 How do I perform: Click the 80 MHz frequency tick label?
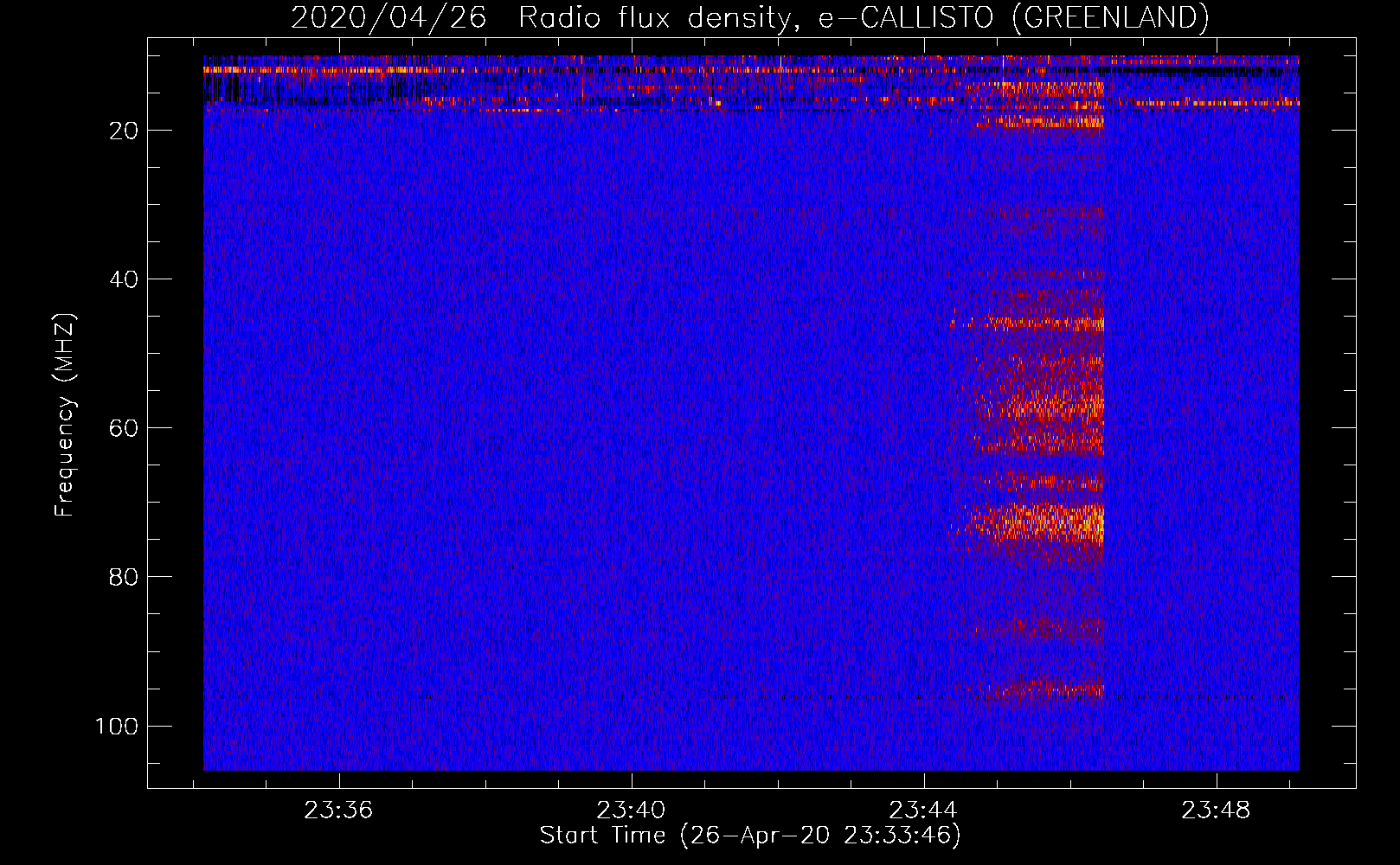pos(124,577)
